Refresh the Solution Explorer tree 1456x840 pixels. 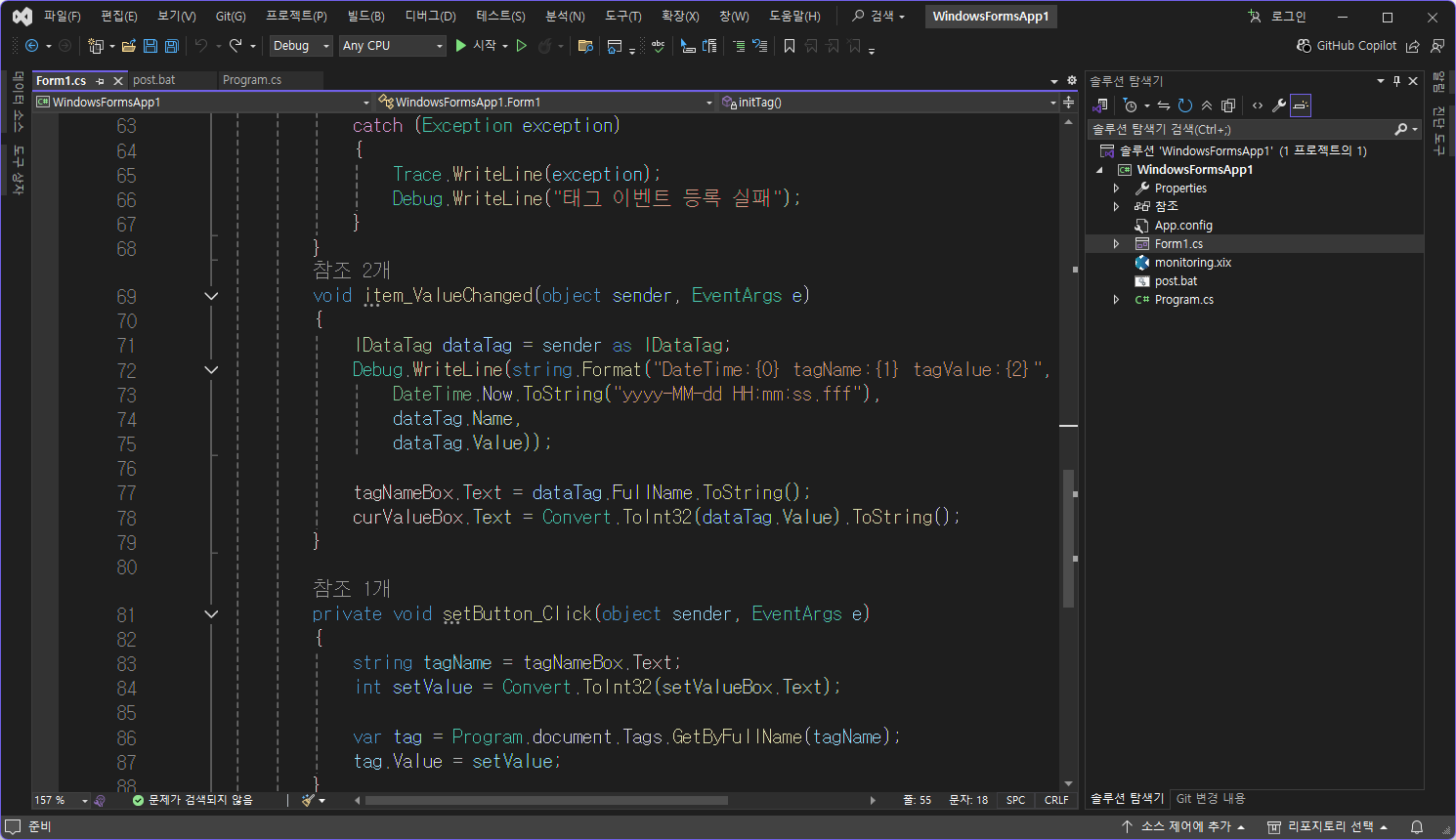(x=1185, y=105)
